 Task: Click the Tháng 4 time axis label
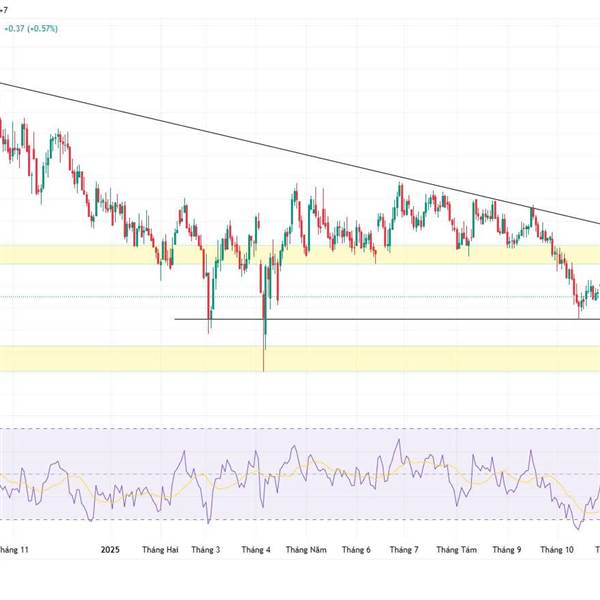pos(256,550)
